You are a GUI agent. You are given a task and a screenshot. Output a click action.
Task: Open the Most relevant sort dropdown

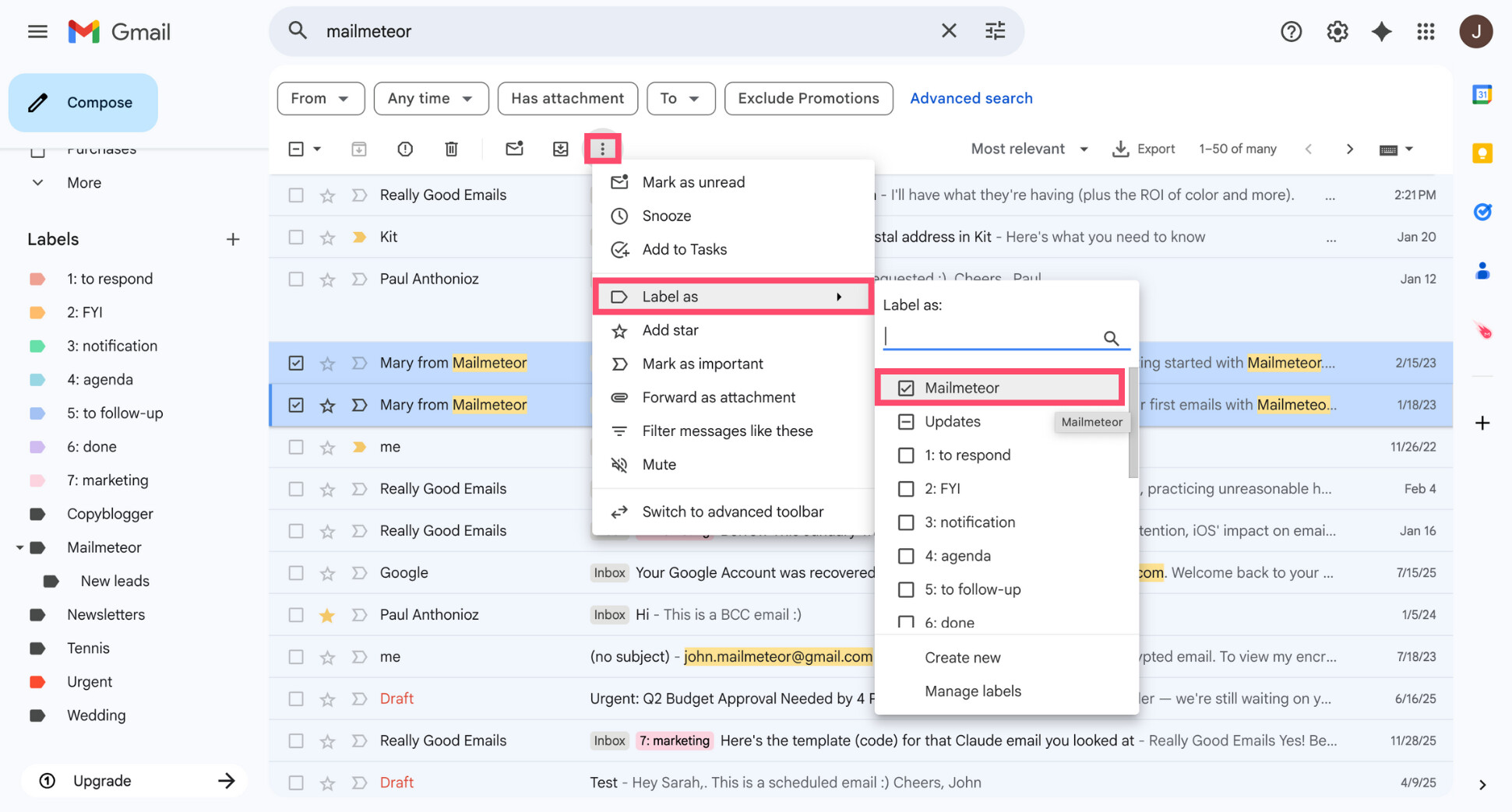[1028, 149]
